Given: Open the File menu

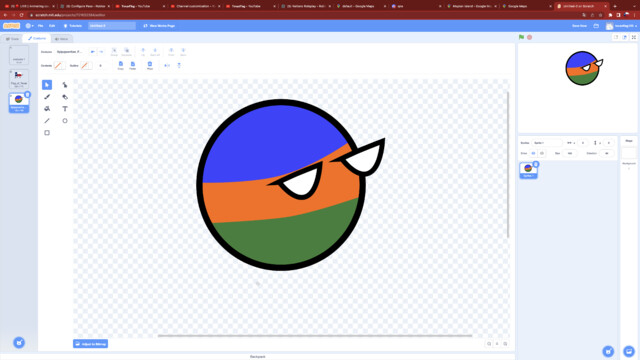Looking at the screenshot, I should (40, 26).
